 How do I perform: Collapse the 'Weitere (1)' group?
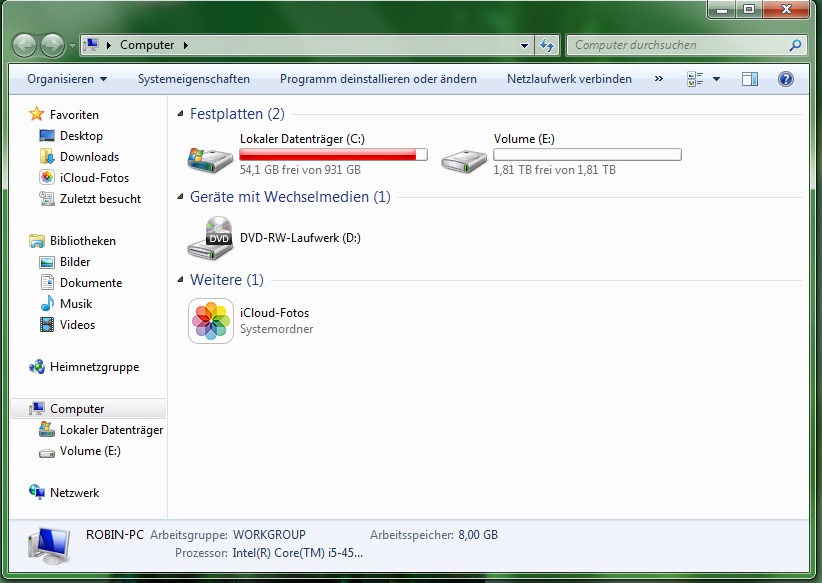[x=180, y=279]
